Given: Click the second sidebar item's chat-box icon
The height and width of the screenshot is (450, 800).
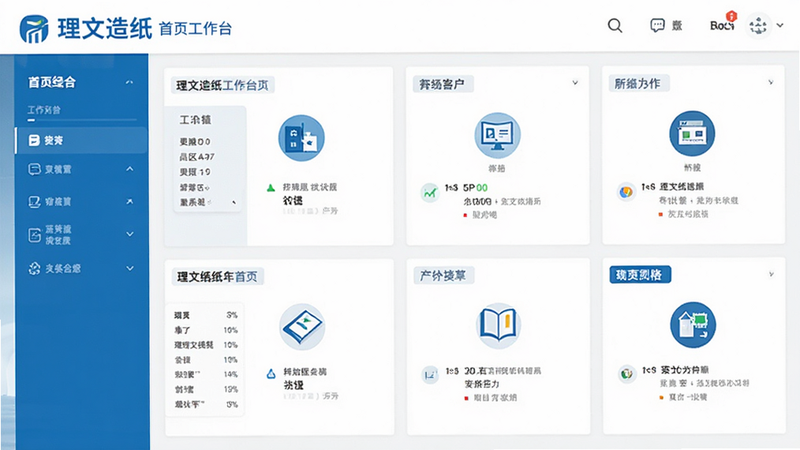Looking at the screenshot, I should point(34,169).
